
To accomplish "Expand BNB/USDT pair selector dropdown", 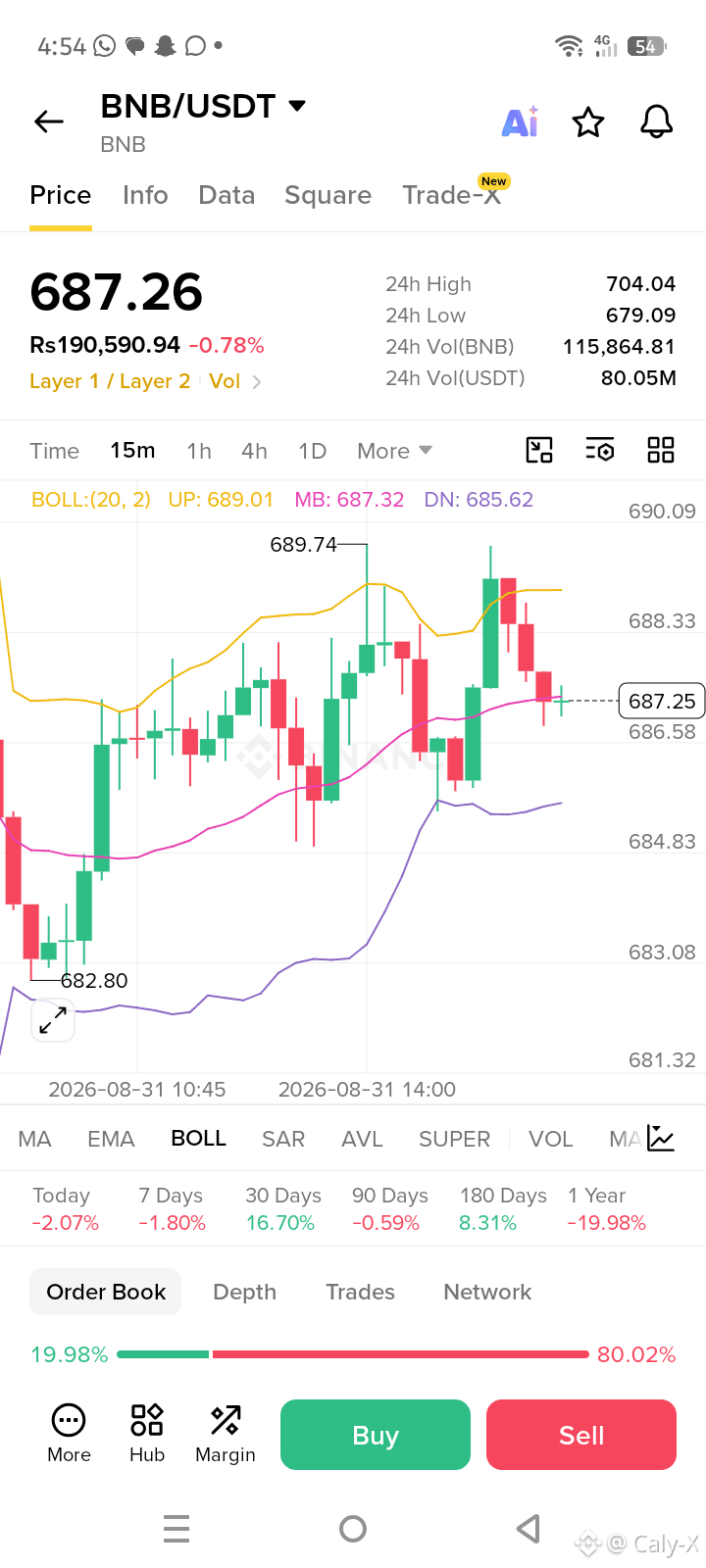I will [297, 105].
